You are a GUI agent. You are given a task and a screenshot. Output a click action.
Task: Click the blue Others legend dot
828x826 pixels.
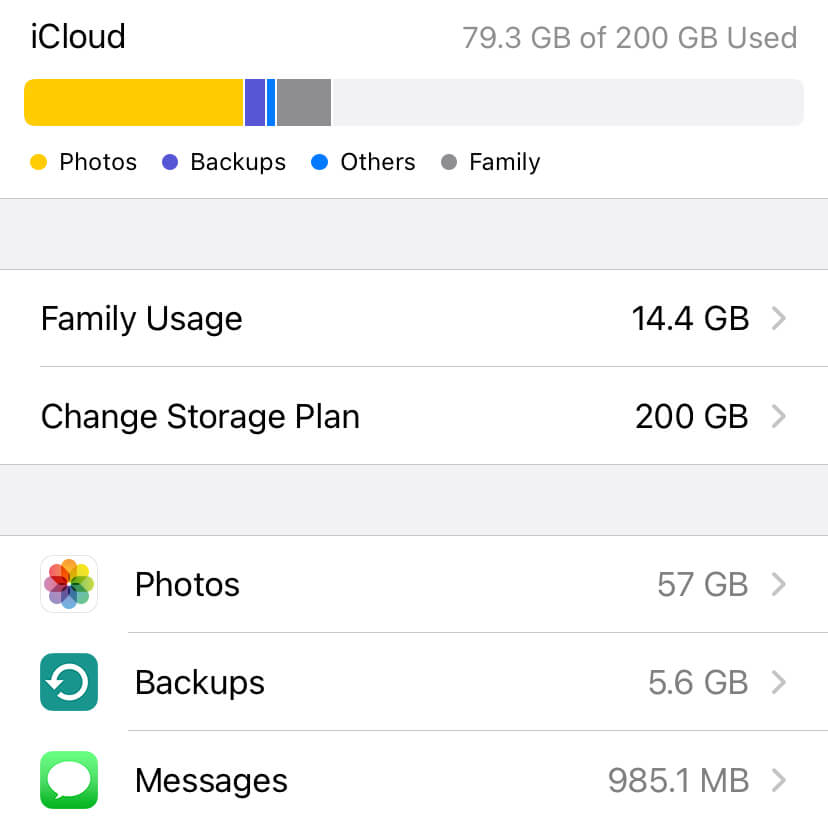click(320, 162)
